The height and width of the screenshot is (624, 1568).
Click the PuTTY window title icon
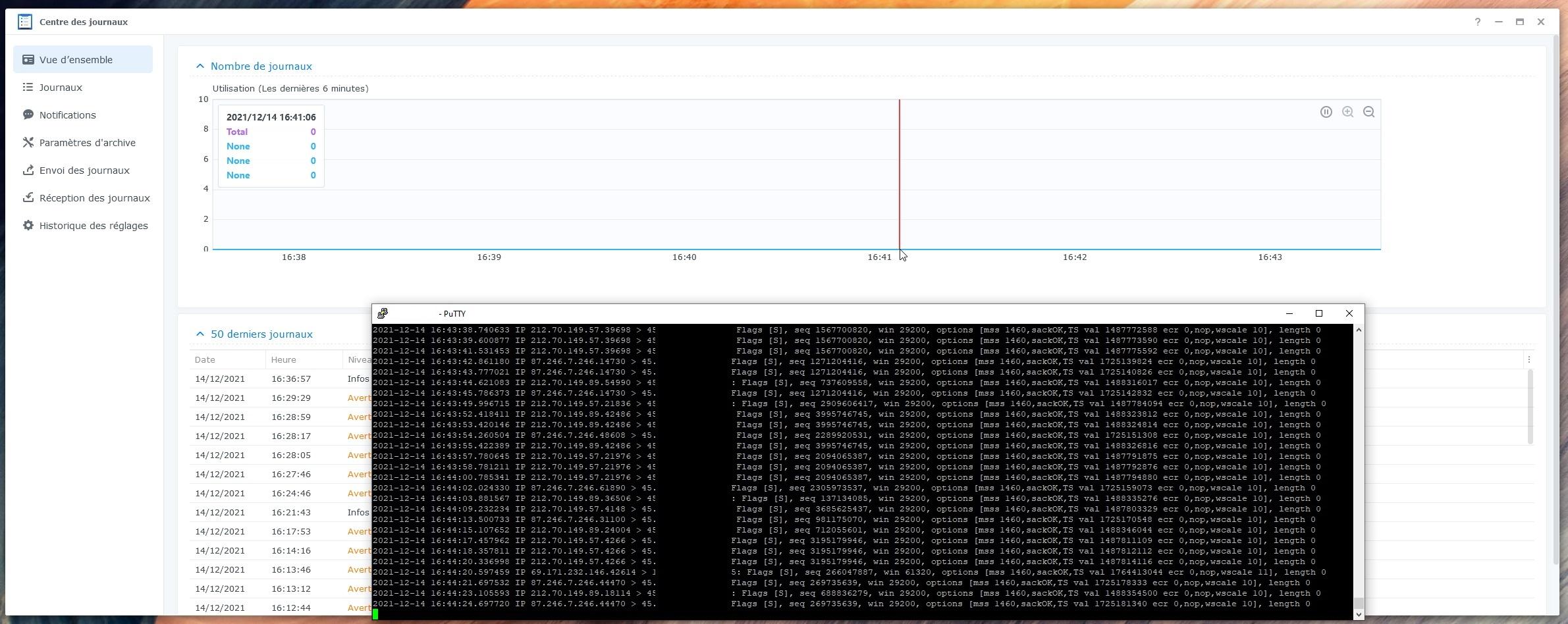pos(383,313)
